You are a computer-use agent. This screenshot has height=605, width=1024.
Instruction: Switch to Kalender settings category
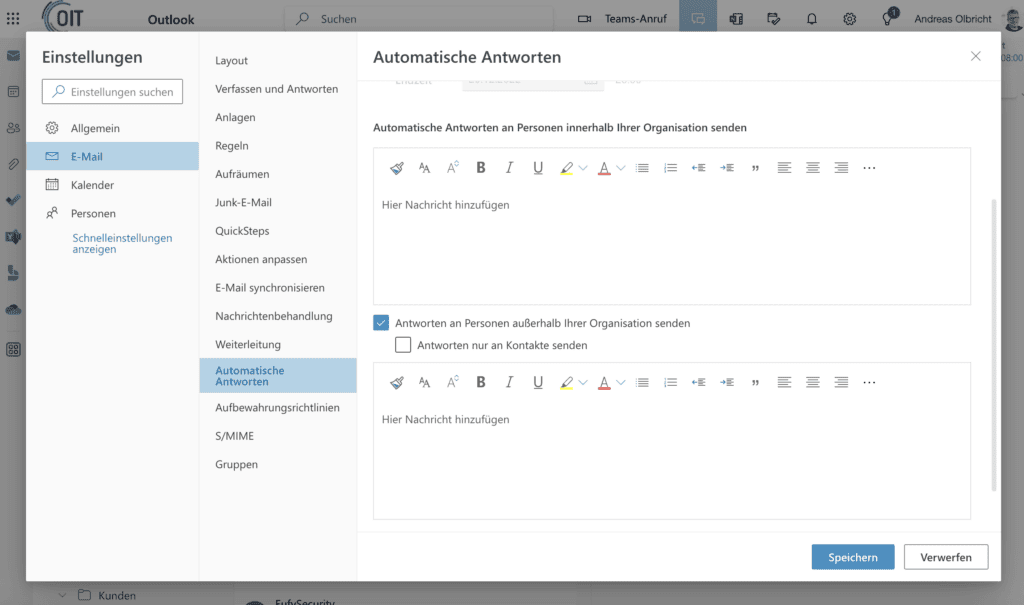pos(92,185)
